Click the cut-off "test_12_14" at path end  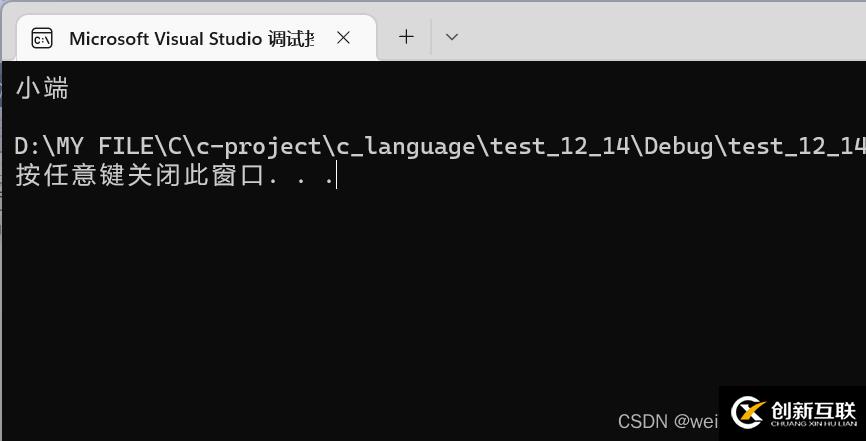pos(796,147)
